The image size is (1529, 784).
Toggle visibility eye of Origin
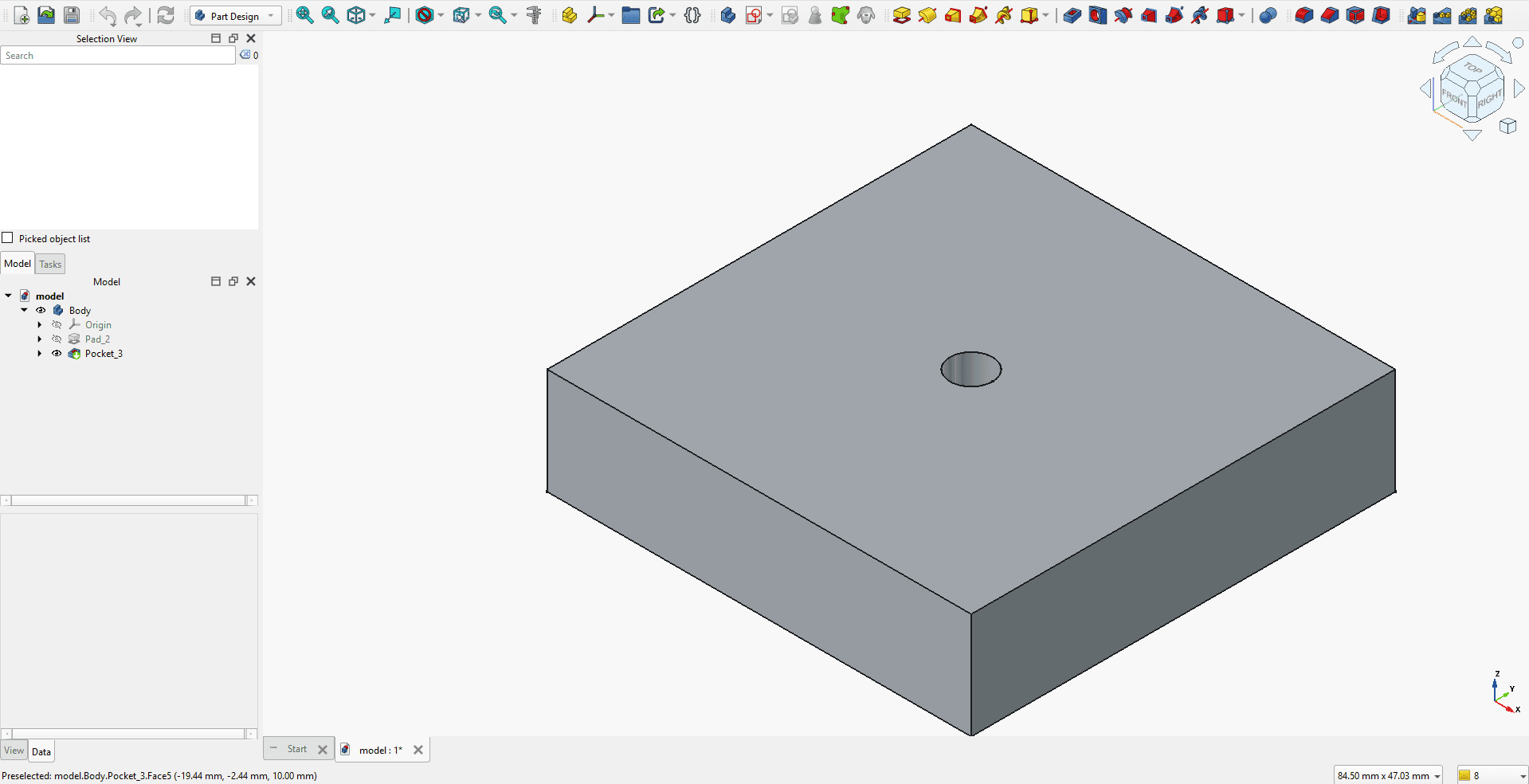(x=57, y=324)
